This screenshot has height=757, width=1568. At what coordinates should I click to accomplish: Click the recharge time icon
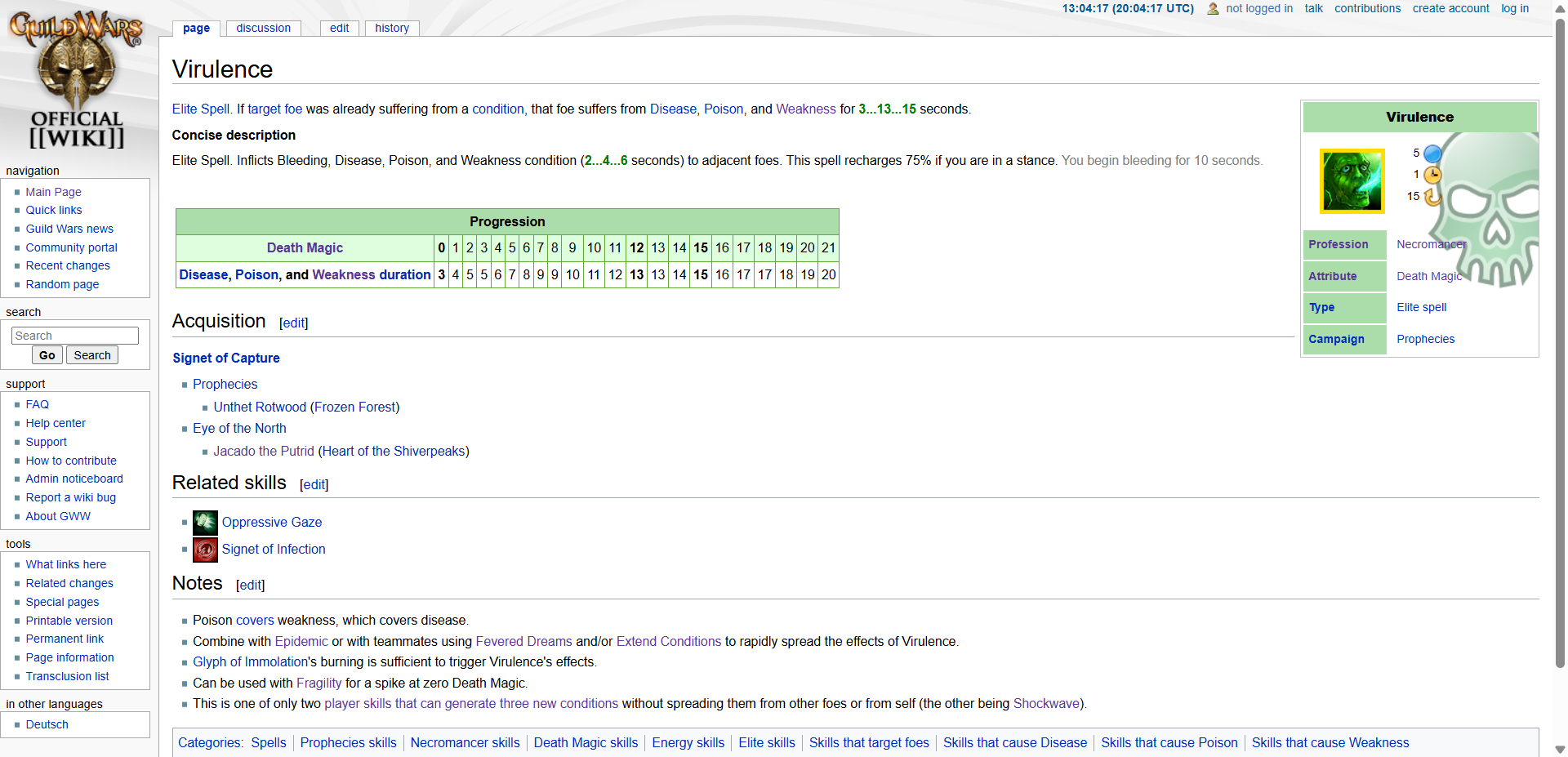[x=1432, y=197]
